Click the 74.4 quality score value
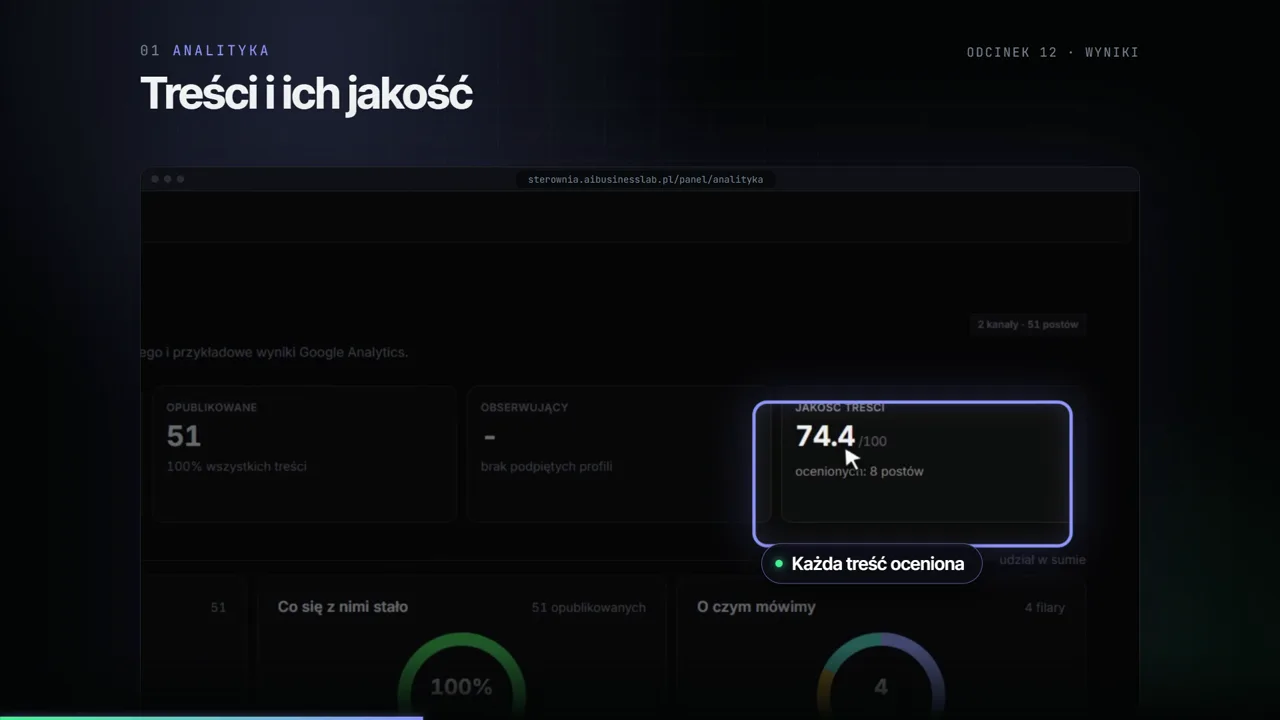 point(825,436)
